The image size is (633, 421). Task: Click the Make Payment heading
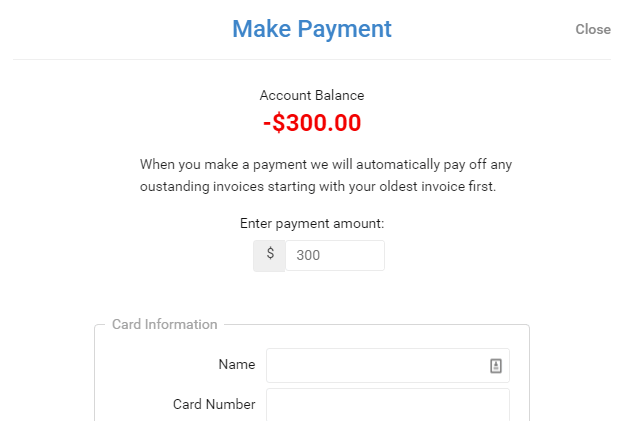[x=312, y=29]
